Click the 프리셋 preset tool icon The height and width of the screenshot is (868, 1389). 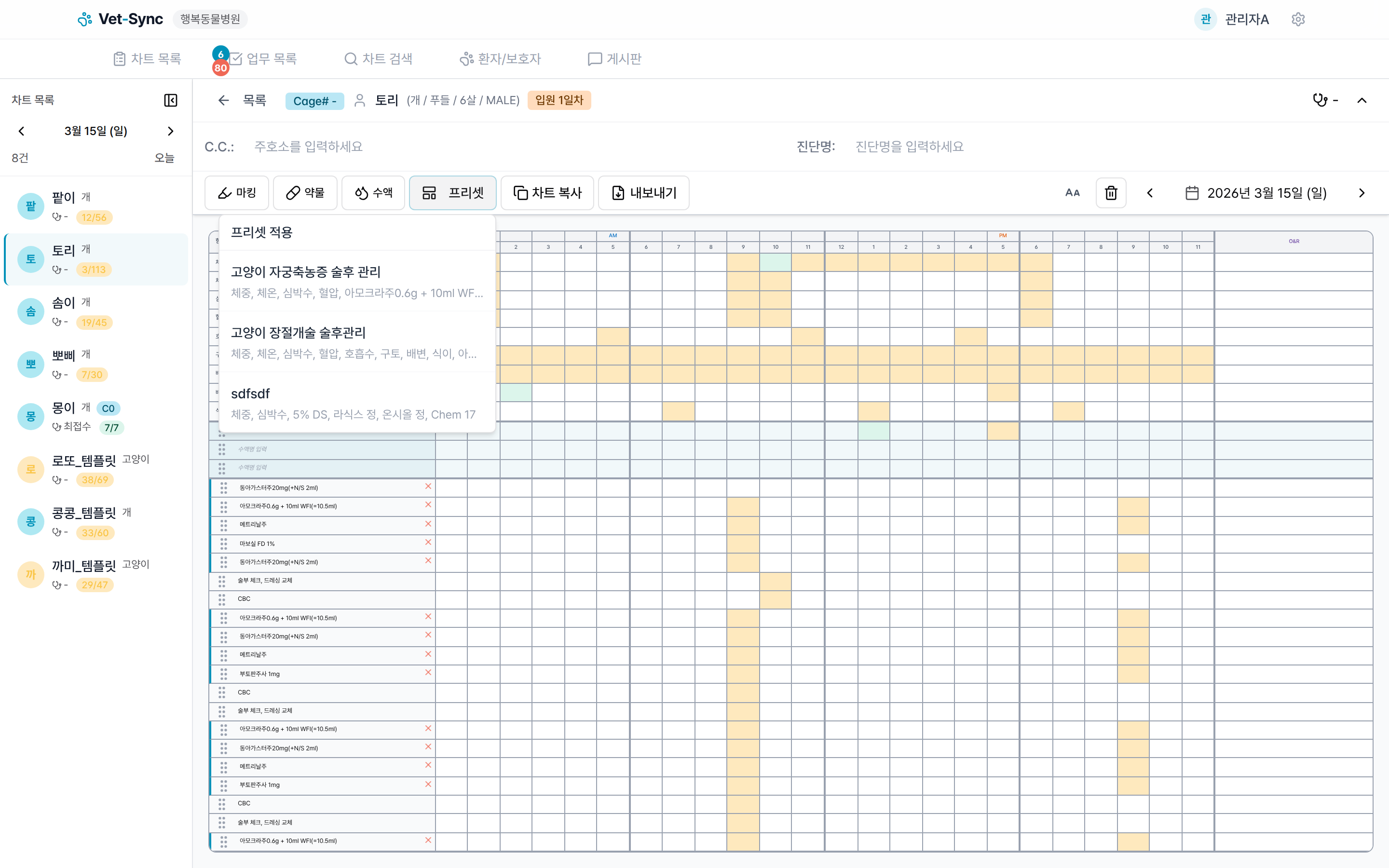coord(429,193)
